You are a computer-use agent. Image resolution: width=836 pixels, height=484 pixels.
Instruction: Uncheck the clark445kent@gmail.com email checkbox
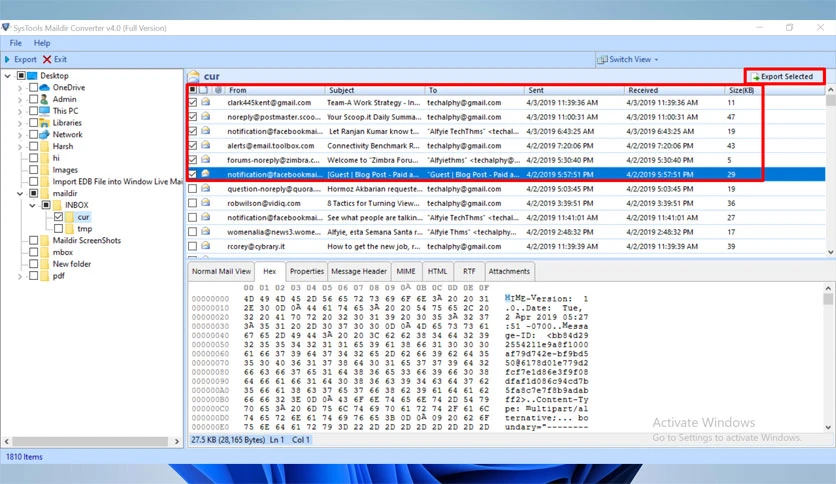point(192,102)
